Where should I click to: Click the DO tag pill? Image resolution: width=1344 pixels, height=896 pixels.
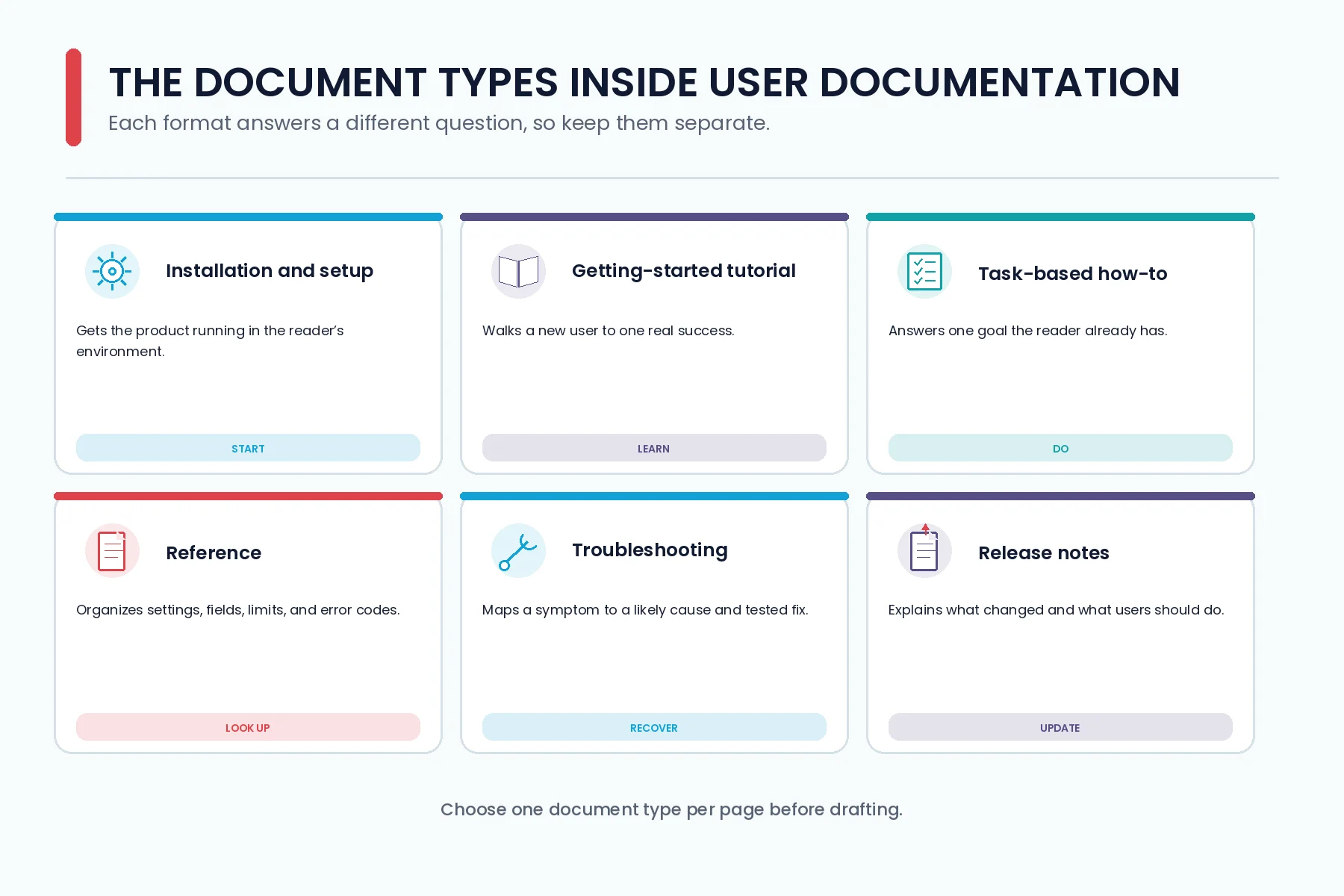click(x=1060, y=448)
